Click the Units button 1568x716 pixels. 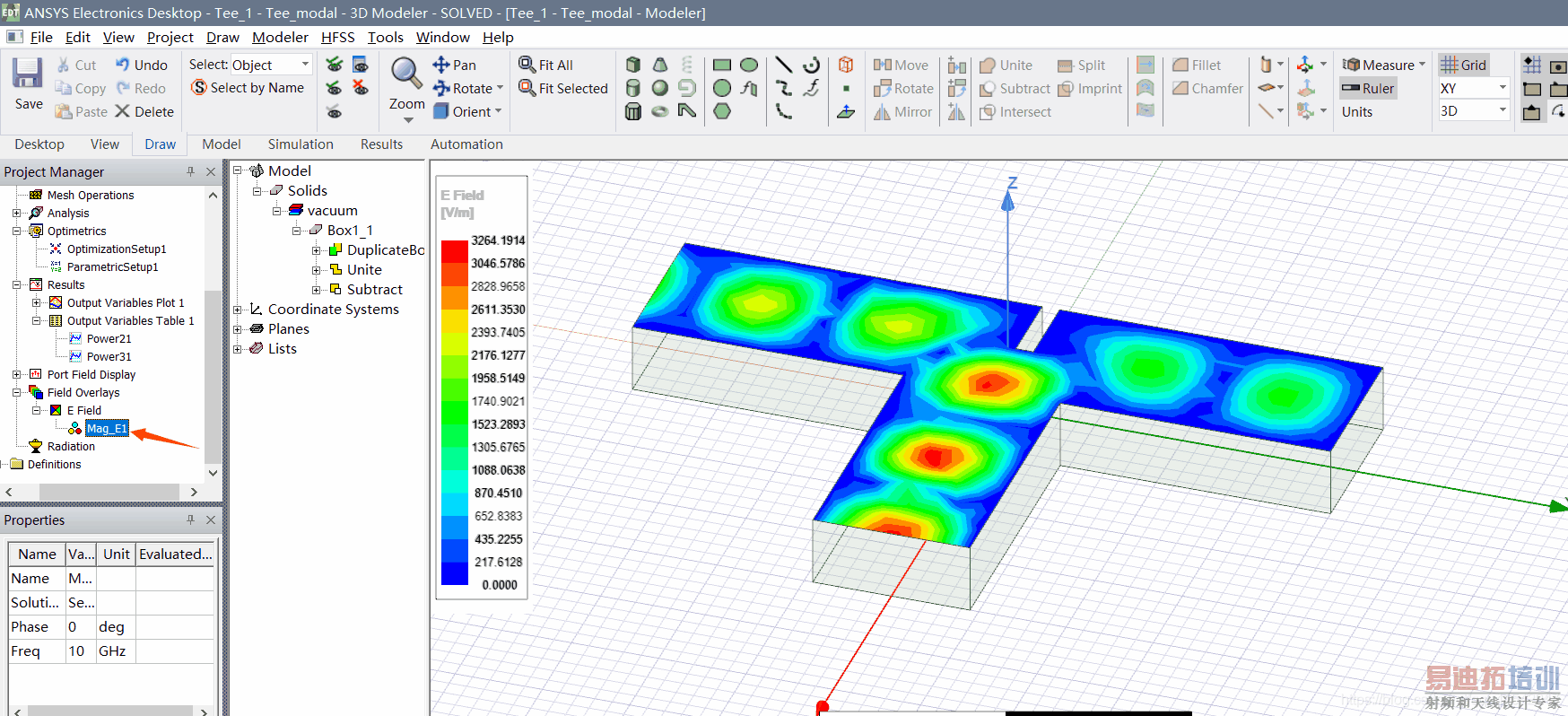[x=1356, y=112]
